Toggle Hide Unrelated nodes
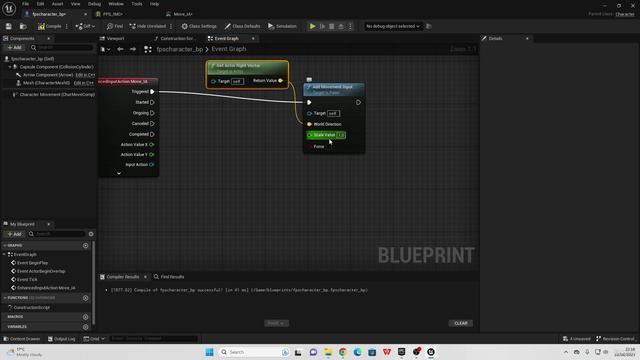The image size is (640, 360). click(147, 26)
